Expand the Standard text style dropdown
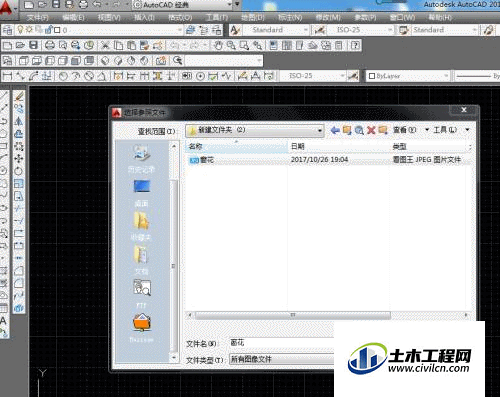500x397 pixels. click(305, 30)
